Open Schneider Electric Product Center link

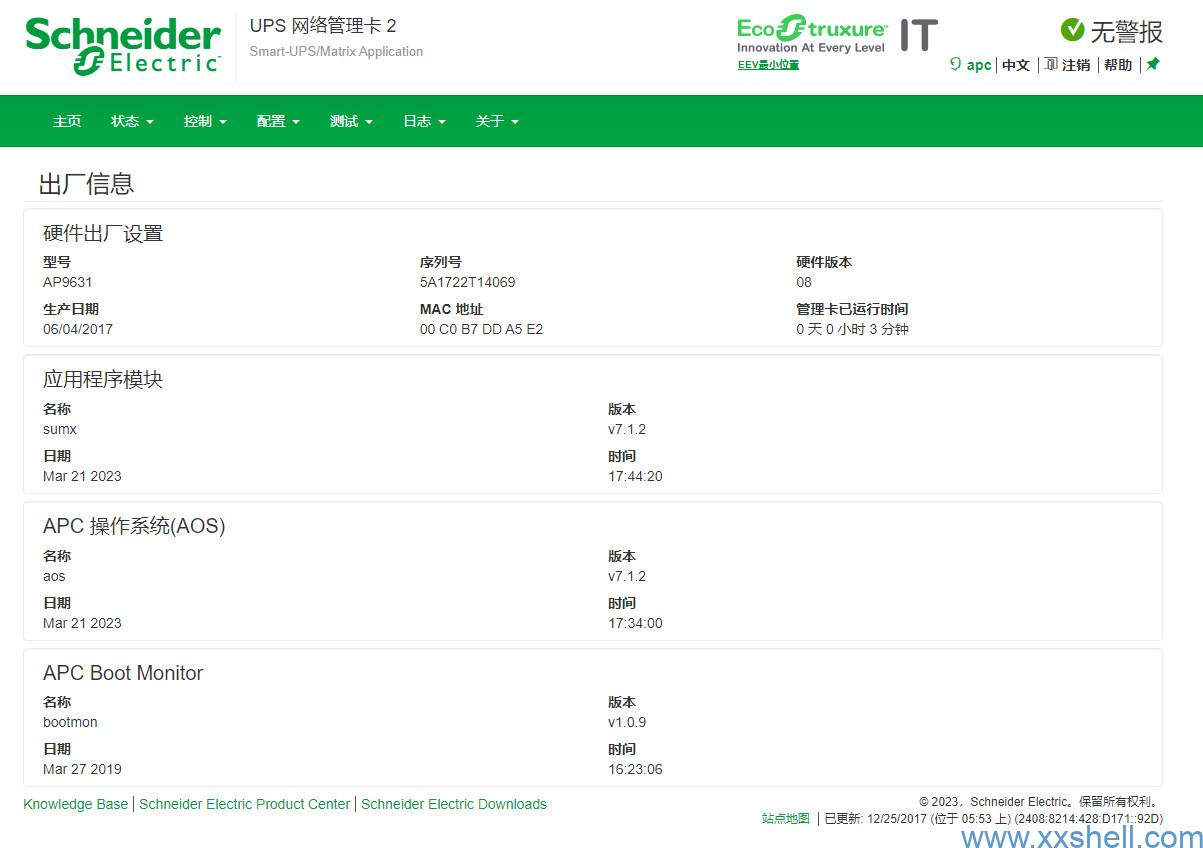pyautogui.click(x=245, y=804)
